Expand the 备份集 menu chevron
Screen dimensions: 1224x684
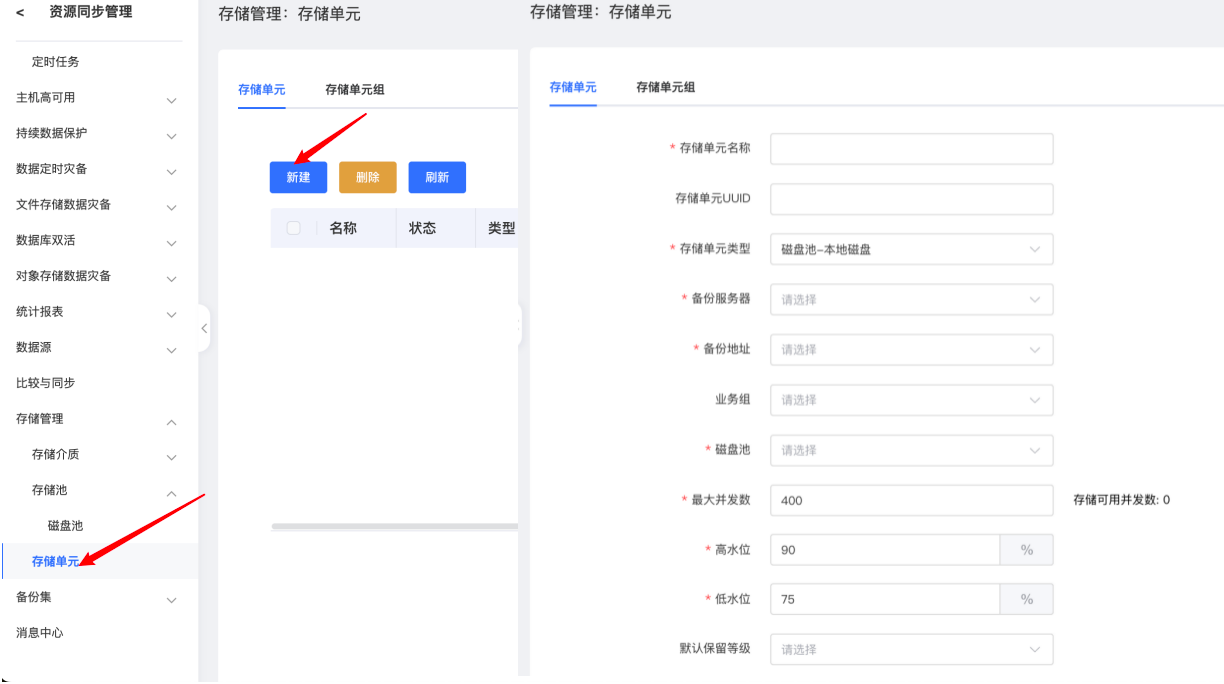click(171, 599)
